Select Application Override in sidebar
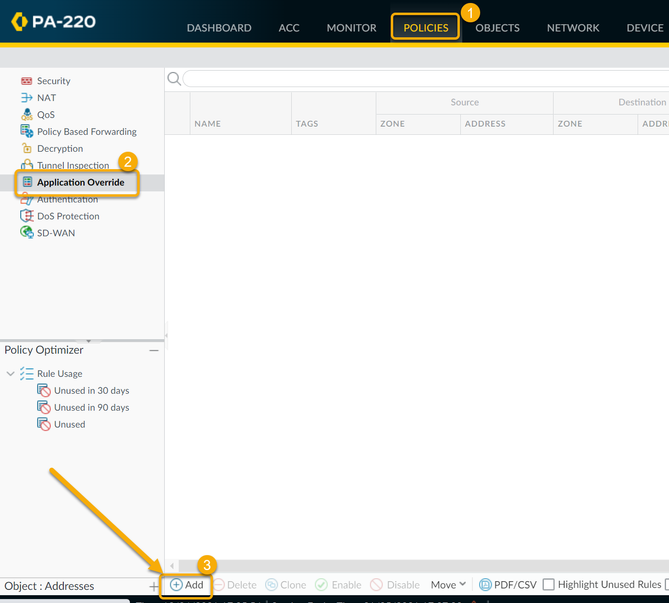This screenshot has height=603, width=669. coord(80,183)
